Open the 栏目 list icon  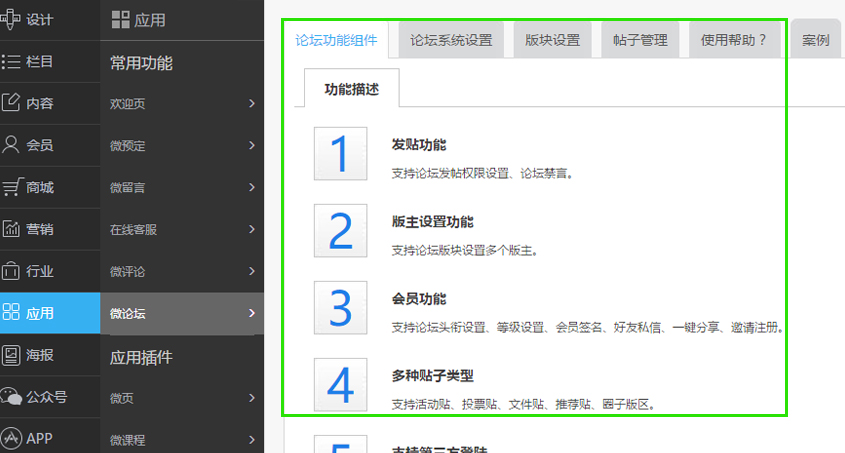click(11, 61)
